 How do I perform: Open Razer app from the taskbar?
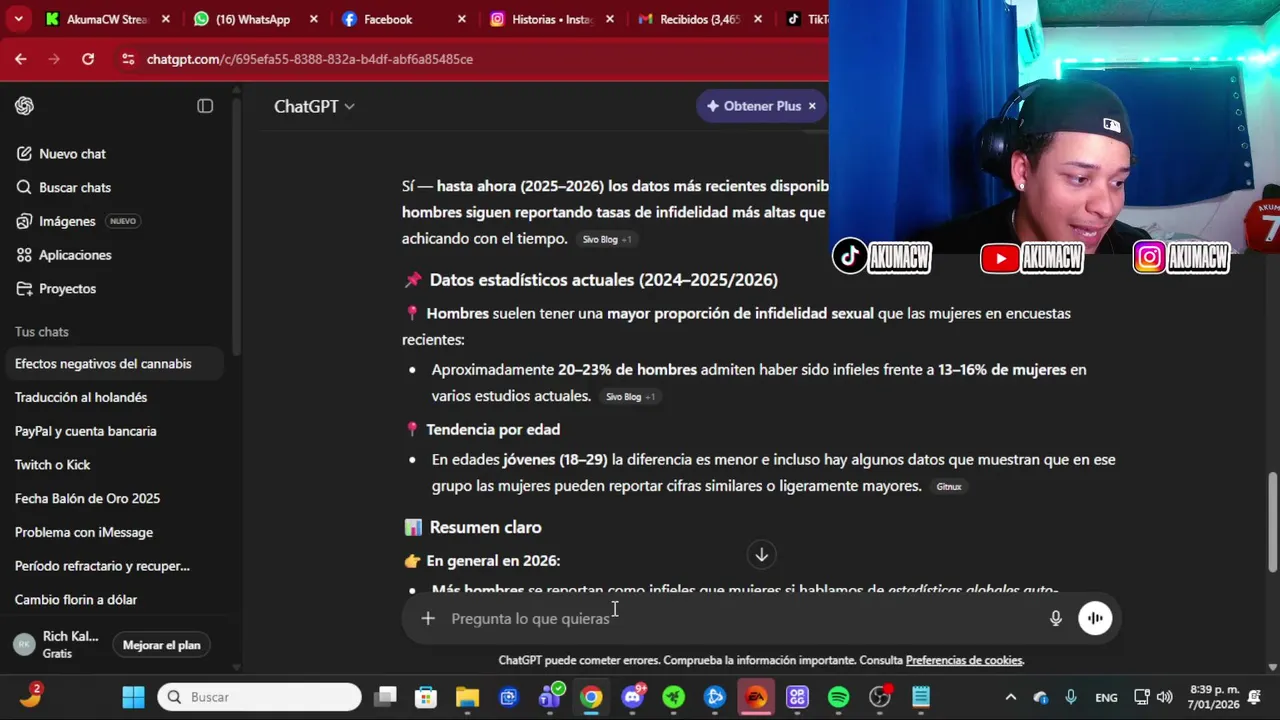coord(674,697)
